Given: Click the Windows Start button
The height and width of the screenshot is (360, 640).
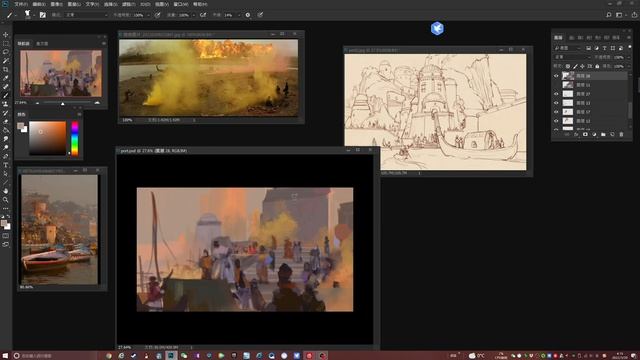Looking at the screenshot, I should pos(5,356).
